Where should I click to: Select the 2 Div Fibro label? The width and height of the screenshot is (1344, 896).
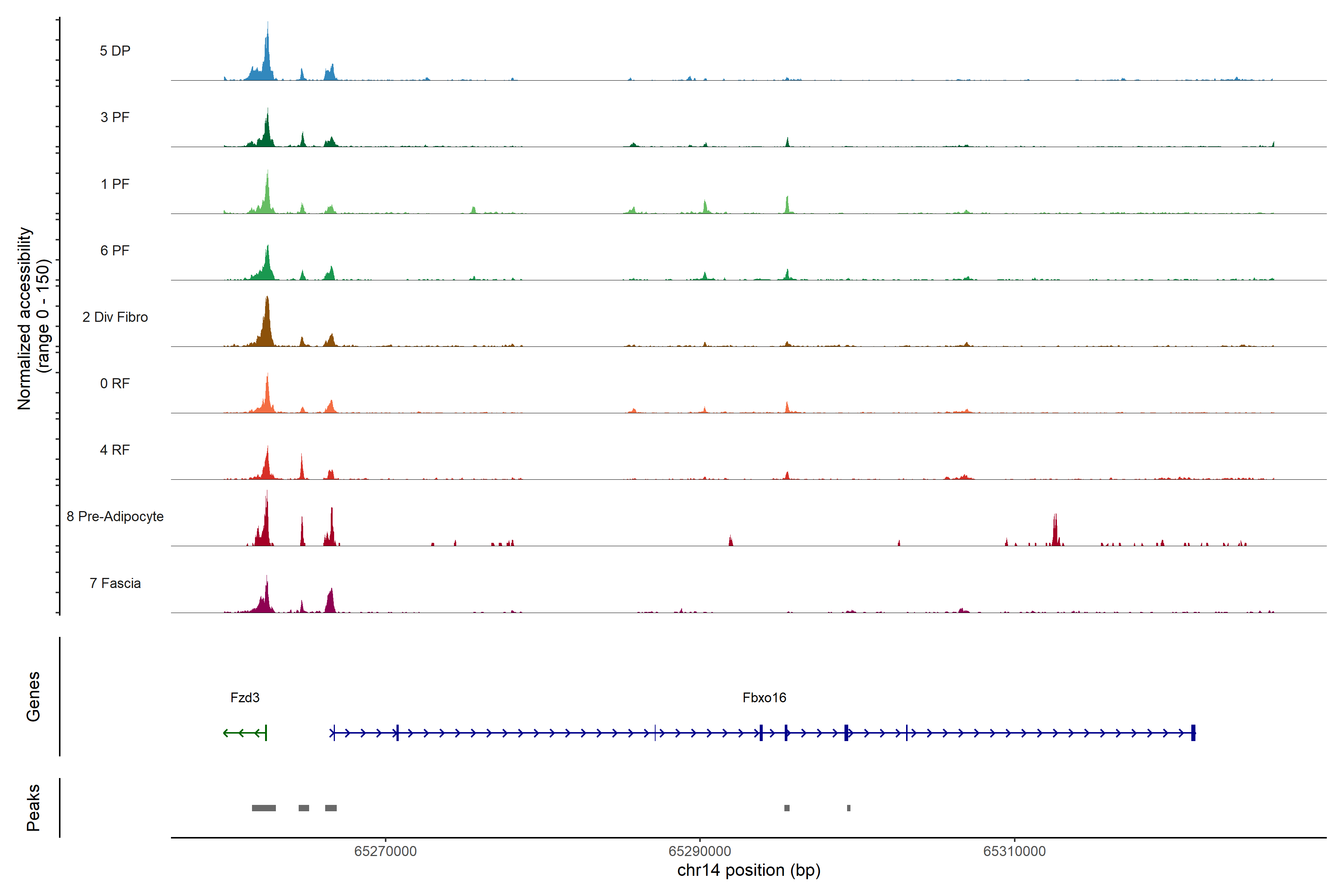pyautogui.click(x=115, y=317)
